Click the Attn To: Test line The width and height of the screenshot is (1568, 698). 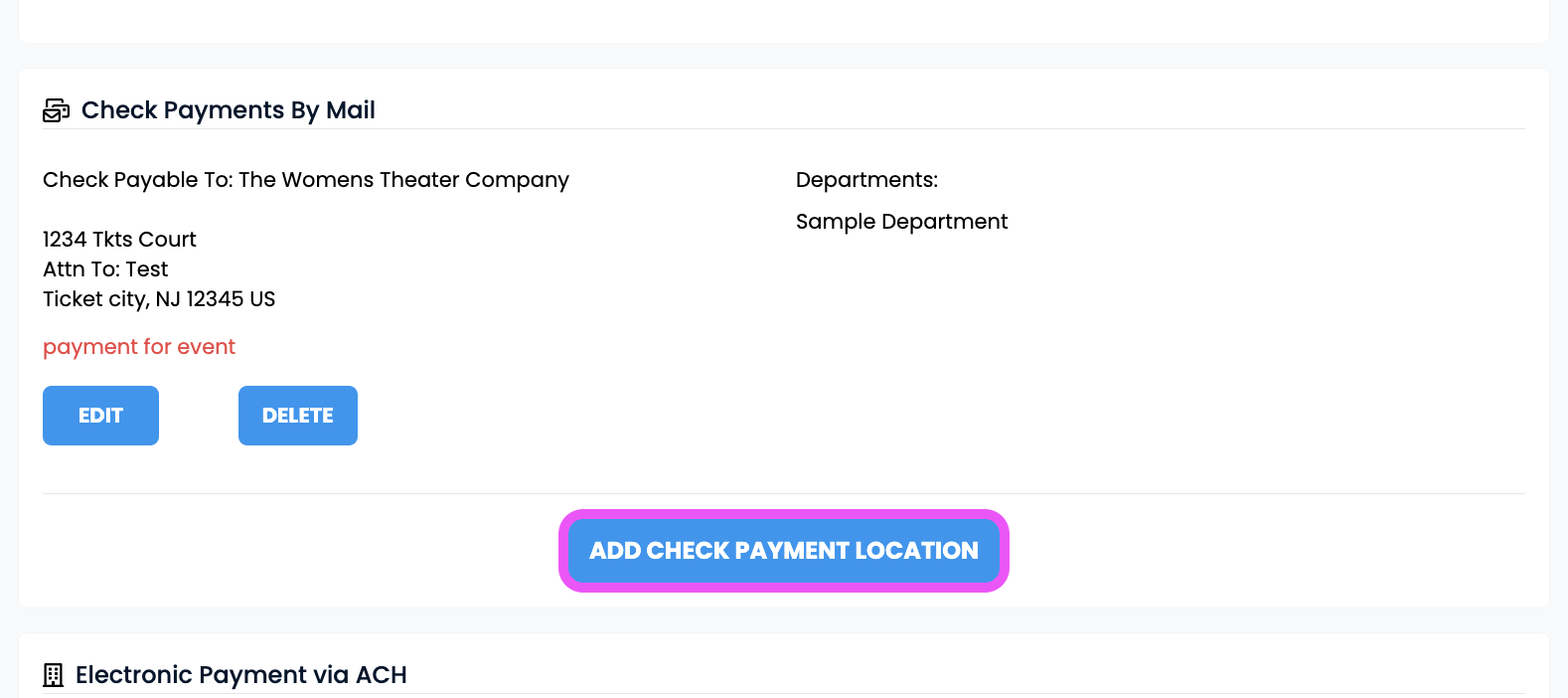[105, 269]
